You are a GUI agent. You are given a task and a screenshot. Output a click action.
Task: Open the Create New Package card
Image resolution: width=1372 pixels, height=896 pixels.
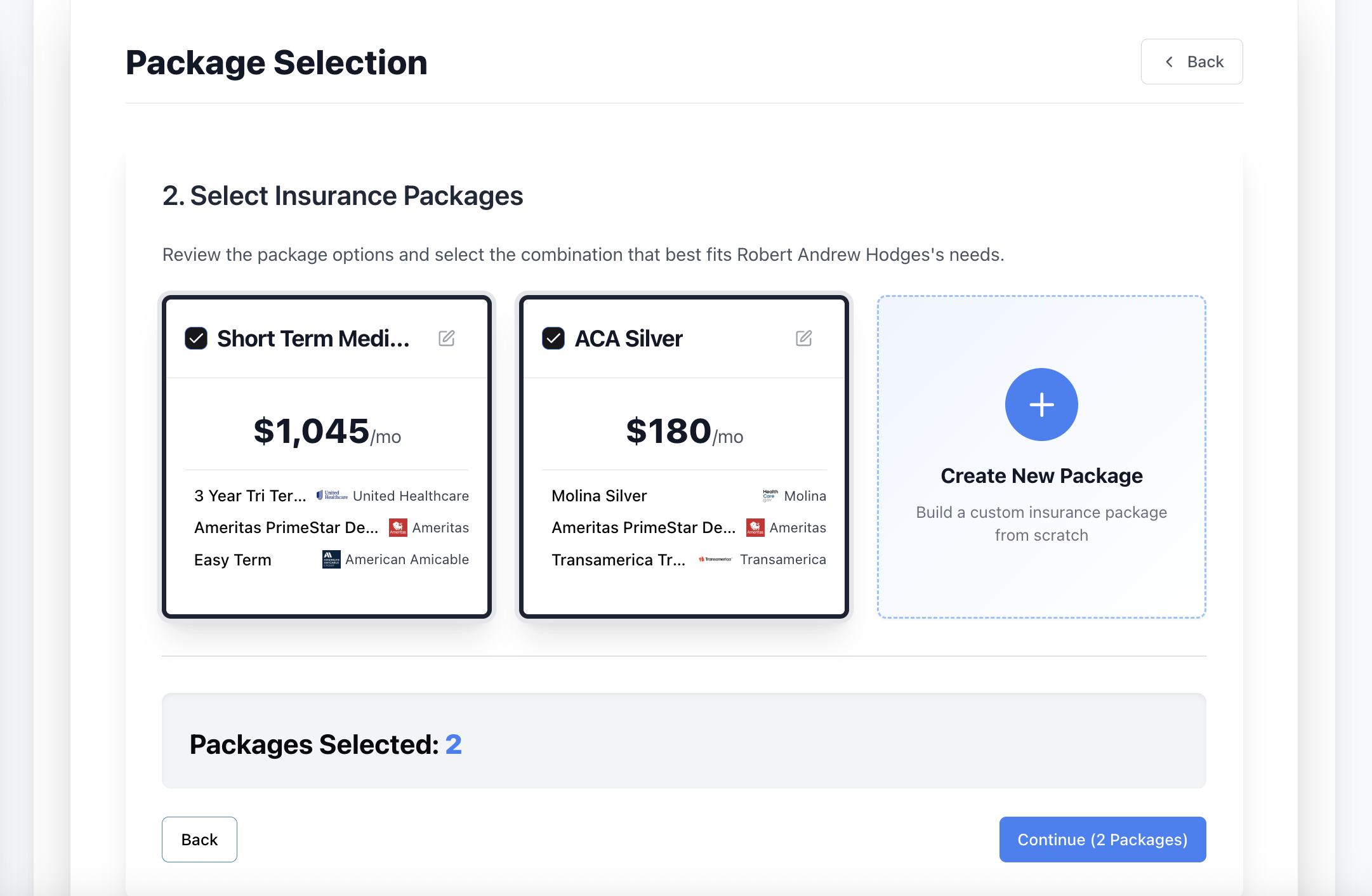tap(1041, 476)
